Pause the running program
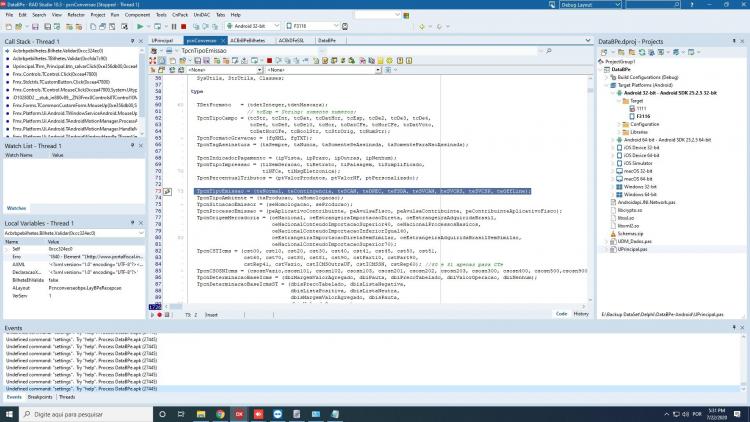This screenshot has width=750, height=422. point(174,26)
